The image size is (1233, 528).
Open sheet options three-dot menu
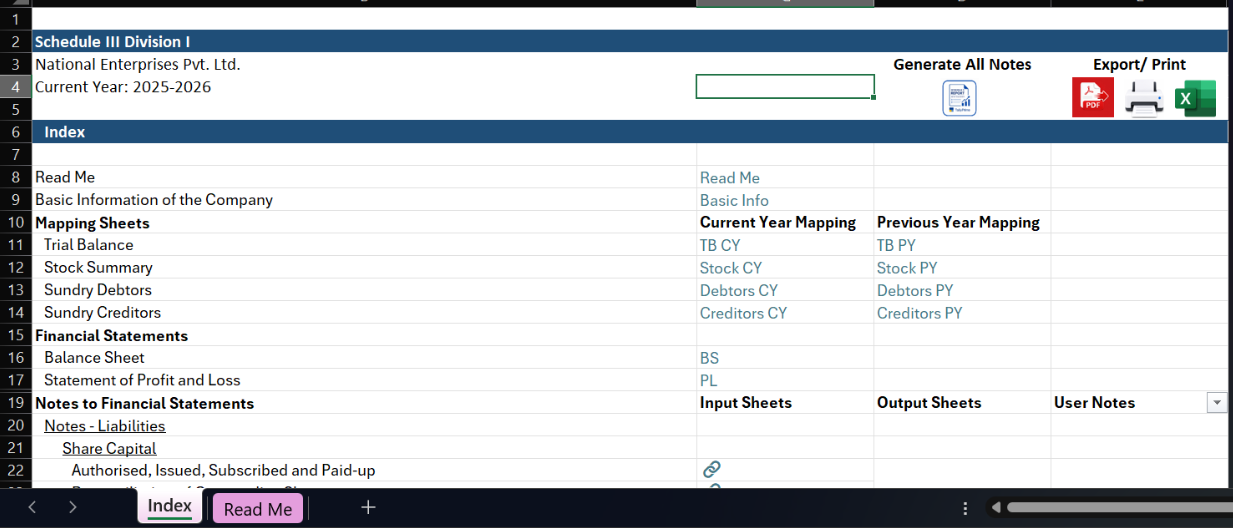point(964,508)
